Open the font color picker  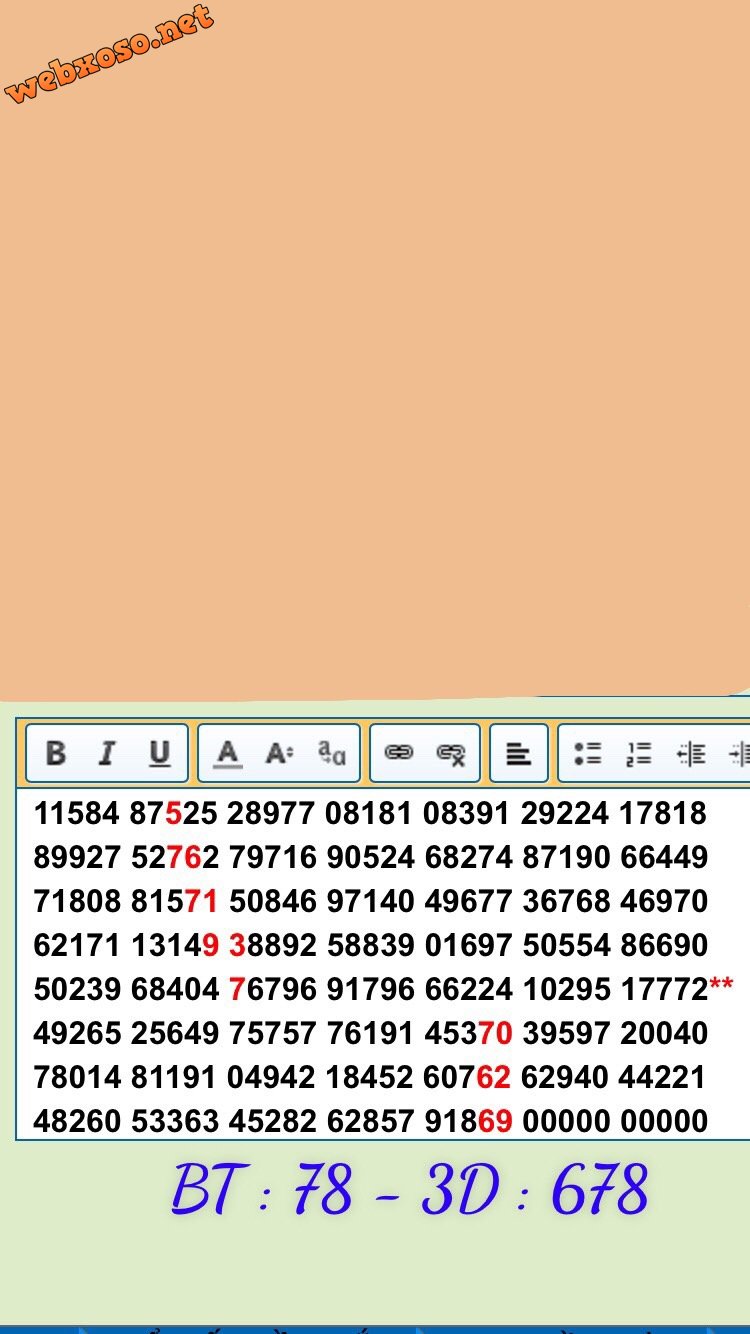(228, 753)
